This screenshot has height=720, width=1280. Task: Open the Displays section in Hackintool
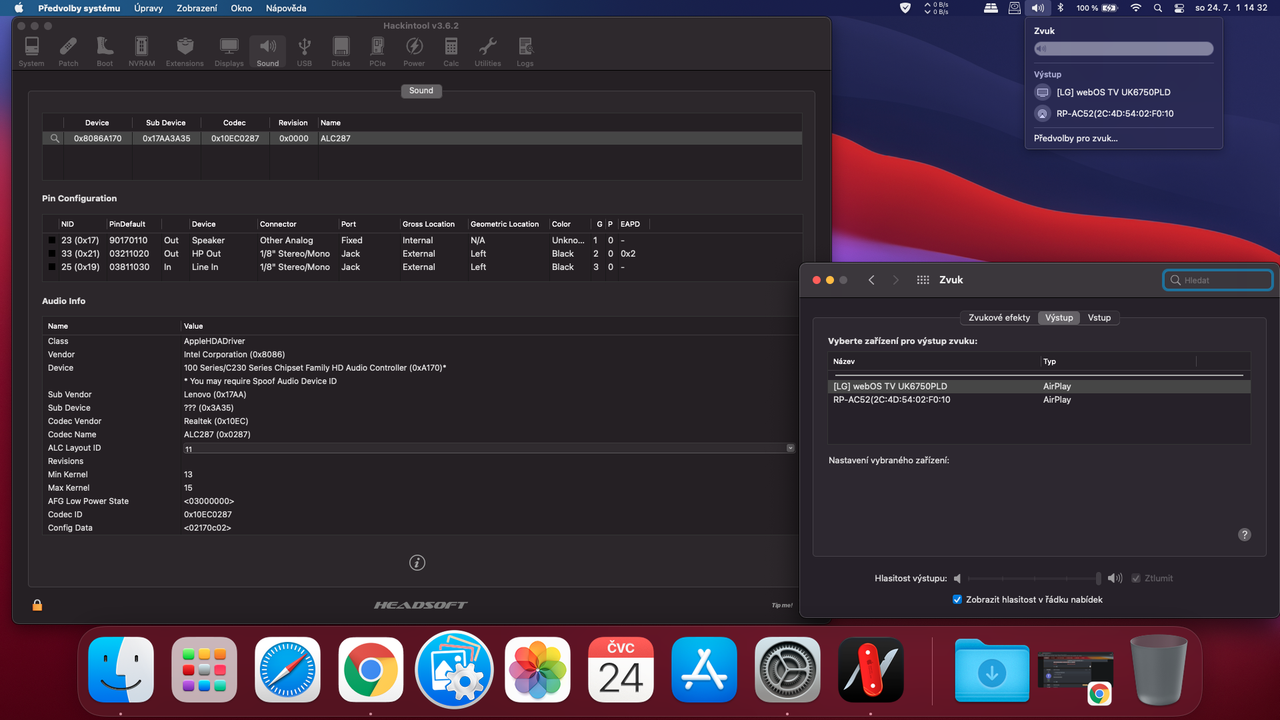(229, 51)
